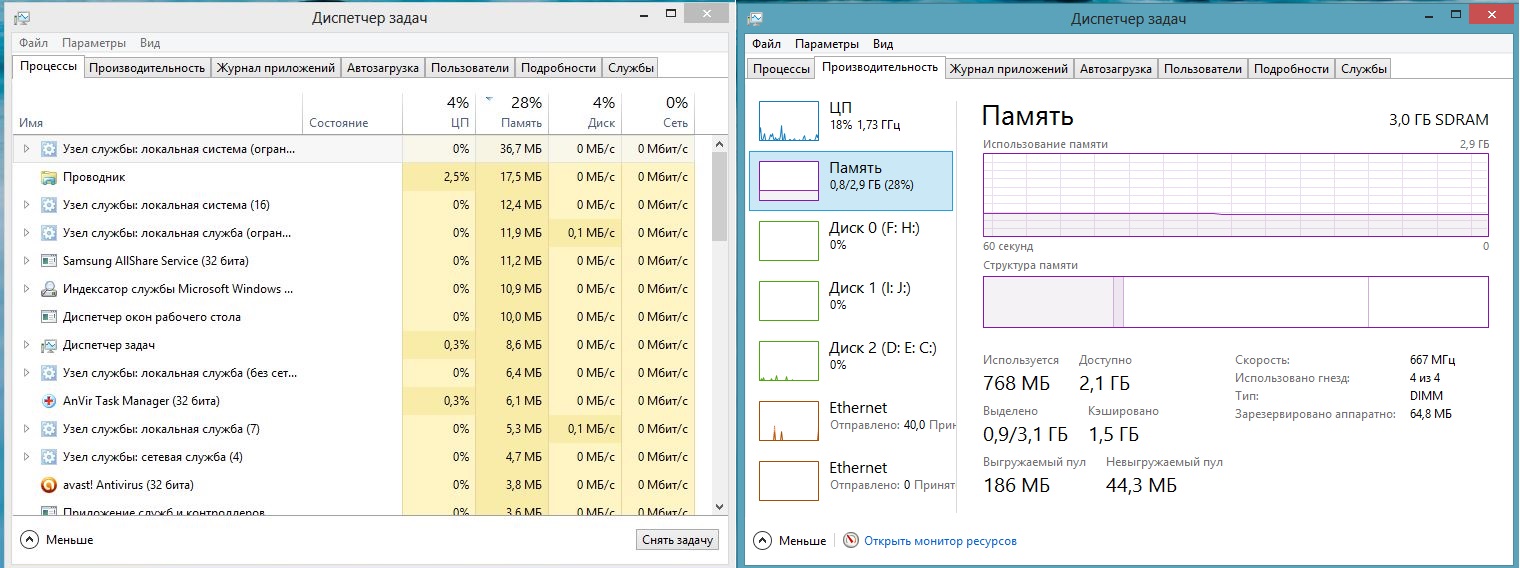The width and height of the screenshot is (1520, 568).
Task: Click the Диспетчер задач process row icon
Action: tap(49, 345)
